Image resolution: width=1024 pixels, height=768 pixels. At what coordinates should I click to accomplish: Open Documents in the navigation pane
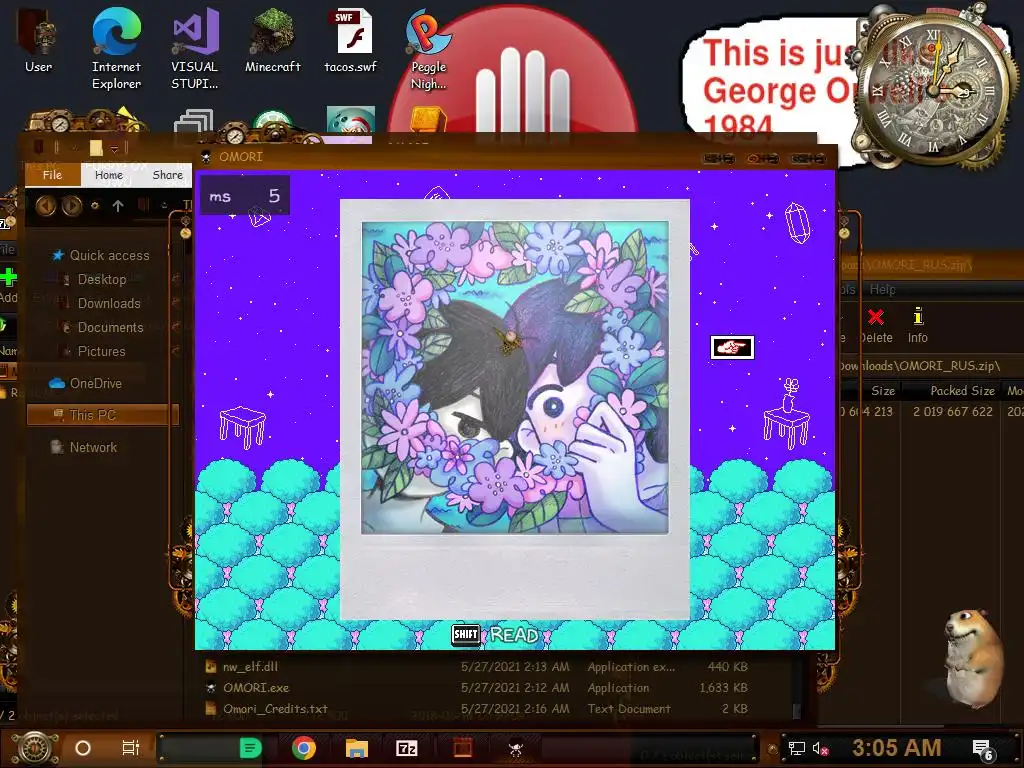point(110,328)
